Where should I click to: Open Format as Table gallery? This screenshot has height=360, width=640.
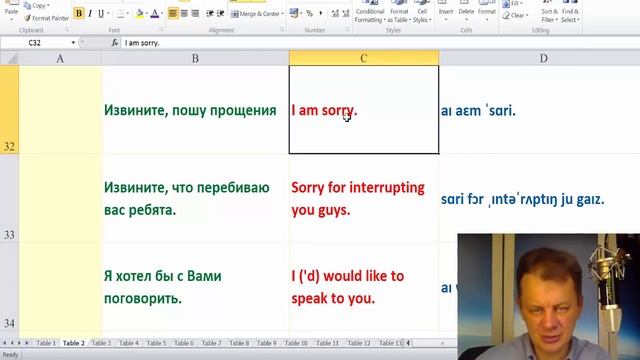click(x=399, y=12)
